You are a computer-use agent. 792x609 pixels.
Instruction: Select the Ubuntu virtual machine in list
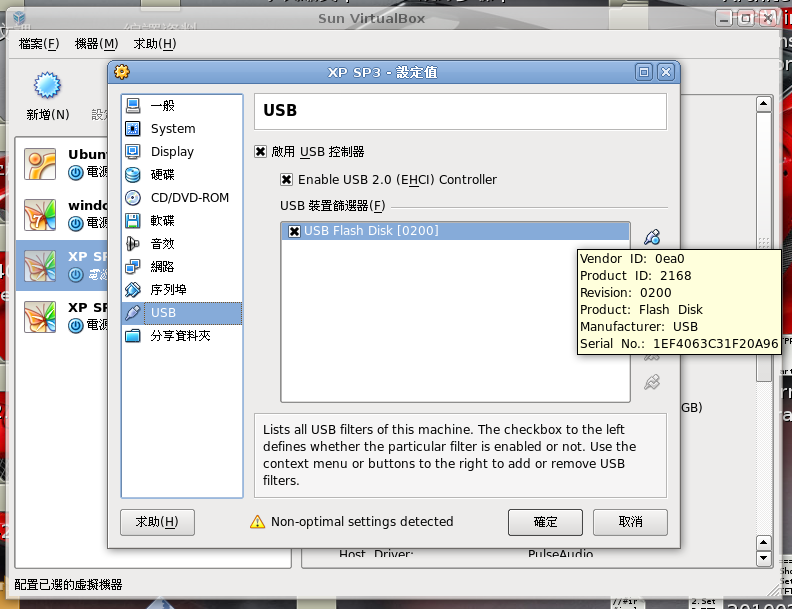pos(64,164)
